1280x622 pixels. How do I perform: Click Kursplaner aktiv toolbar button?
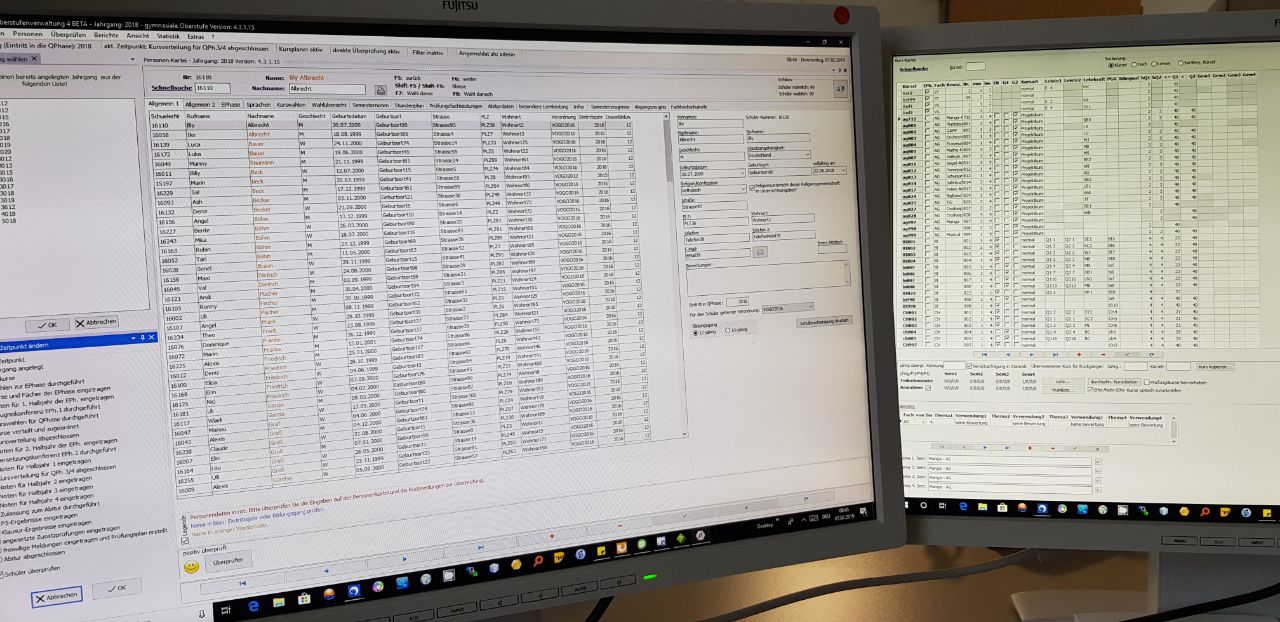tap(300, 49)
